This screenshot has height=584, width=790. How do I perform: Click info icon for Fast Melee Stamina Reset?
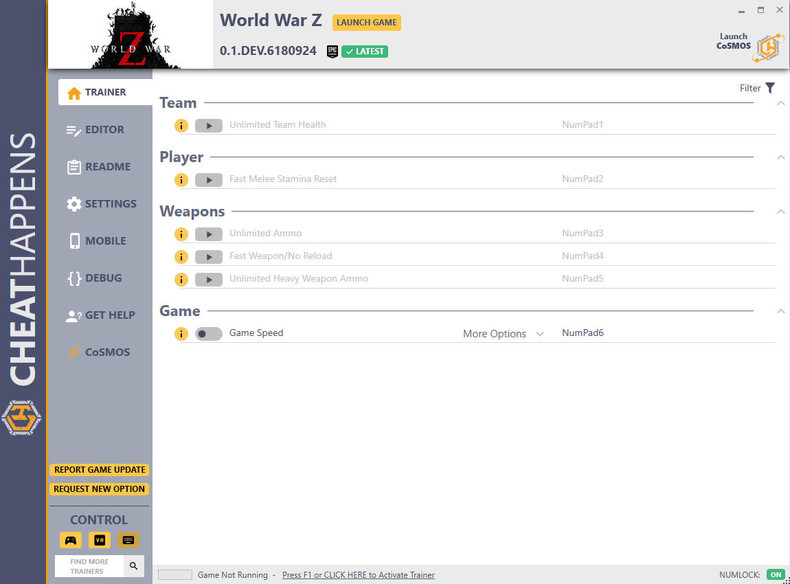[181, 180]
